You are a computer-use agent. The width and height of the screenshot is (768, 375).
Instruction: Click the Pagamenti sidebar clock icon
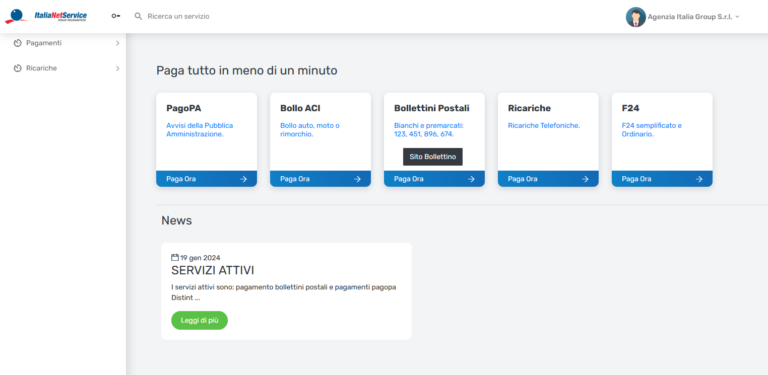[x=18, y=43]
